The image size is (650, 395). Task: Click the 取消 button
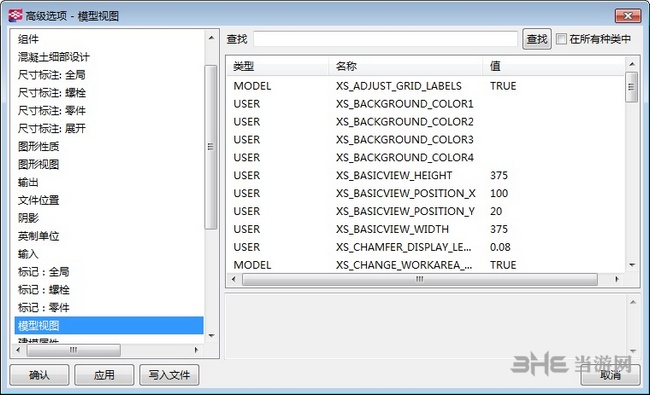pos(610,375)
